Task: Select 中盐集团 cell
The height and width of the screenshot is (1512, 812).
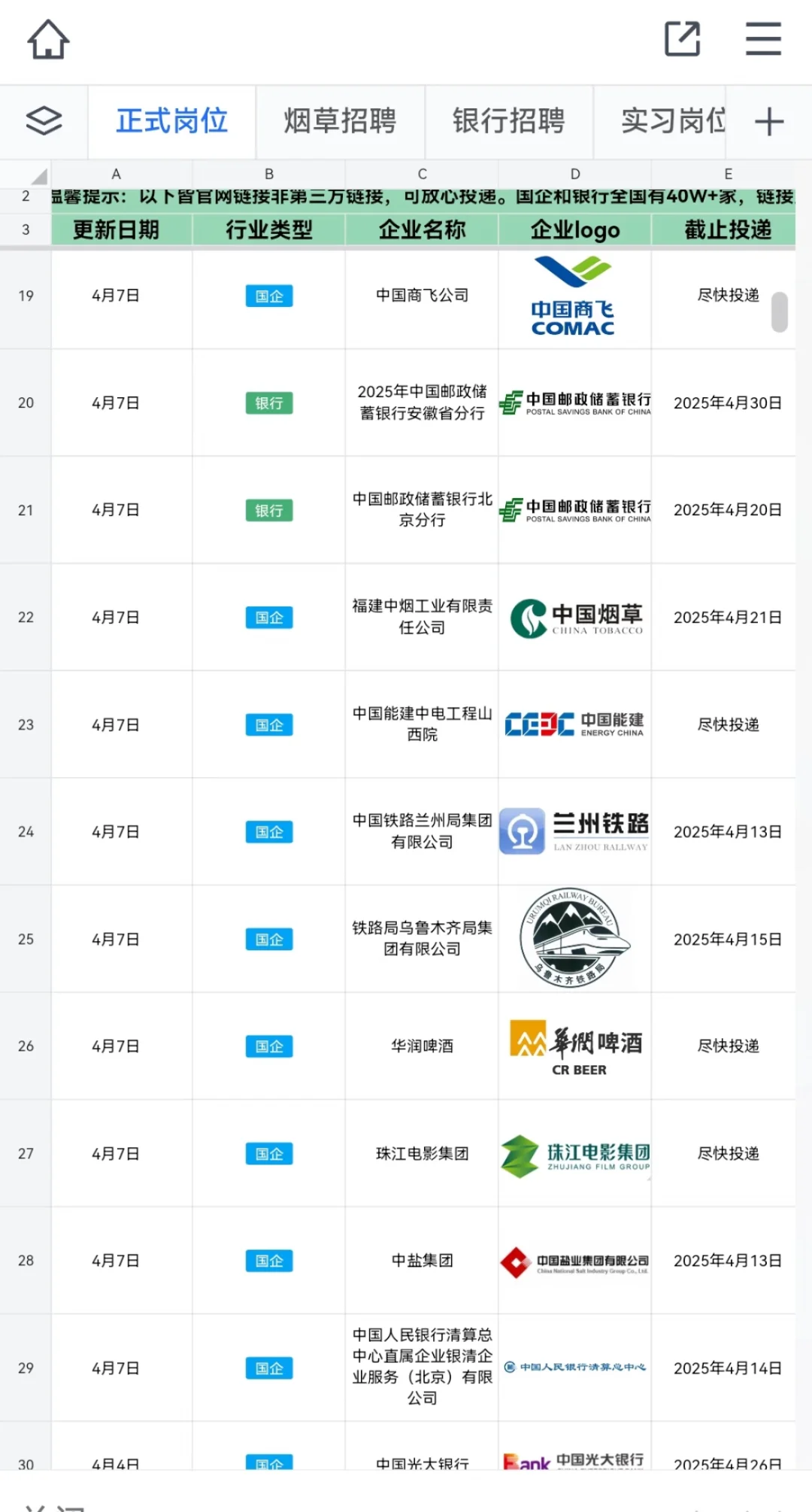Action: coord(423,1260)
